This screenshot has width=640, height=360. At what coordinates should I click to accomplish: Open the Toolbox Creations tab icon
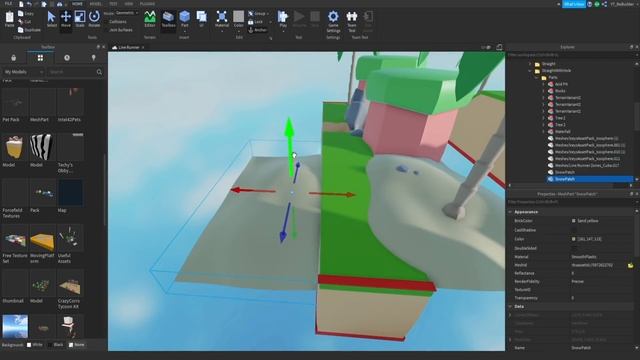click(x=93, y=58)
